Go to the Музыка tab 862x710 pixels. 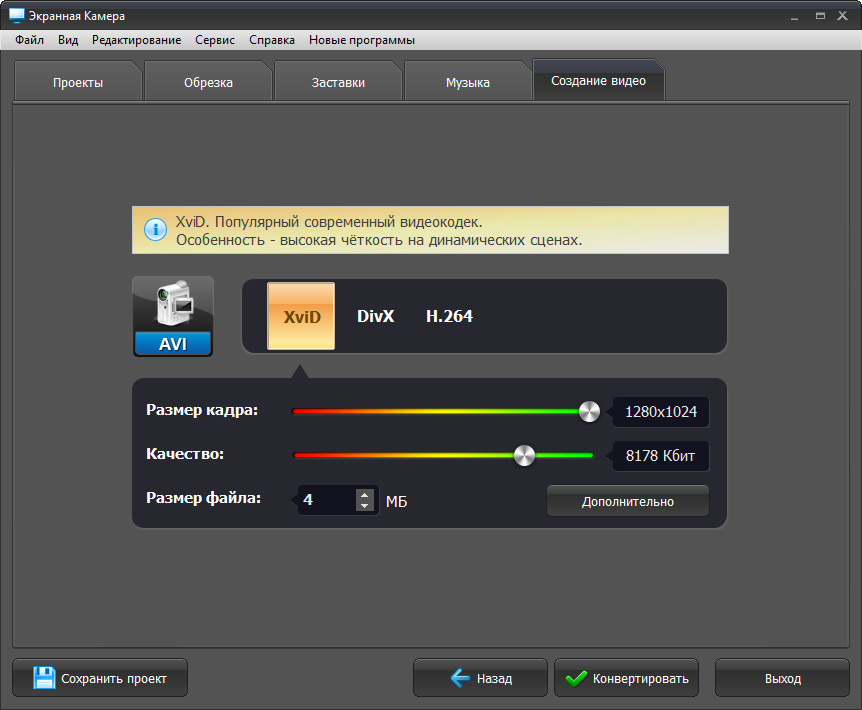click(x=467, y=82)
